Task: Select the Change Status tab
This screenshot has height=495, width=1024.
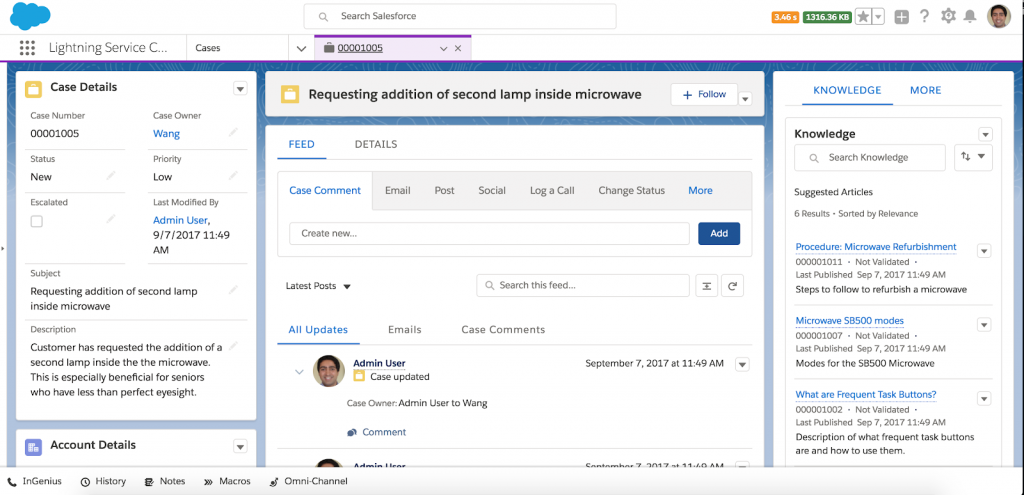Action: (632, 191)
